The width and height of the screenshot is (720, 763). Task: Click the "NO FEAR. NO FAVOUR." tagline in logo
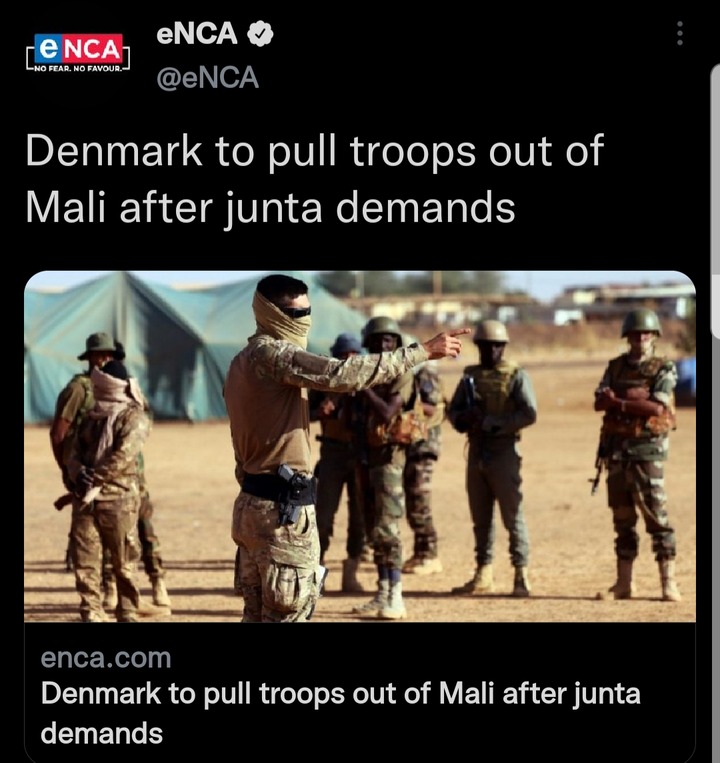coord(78,69)
